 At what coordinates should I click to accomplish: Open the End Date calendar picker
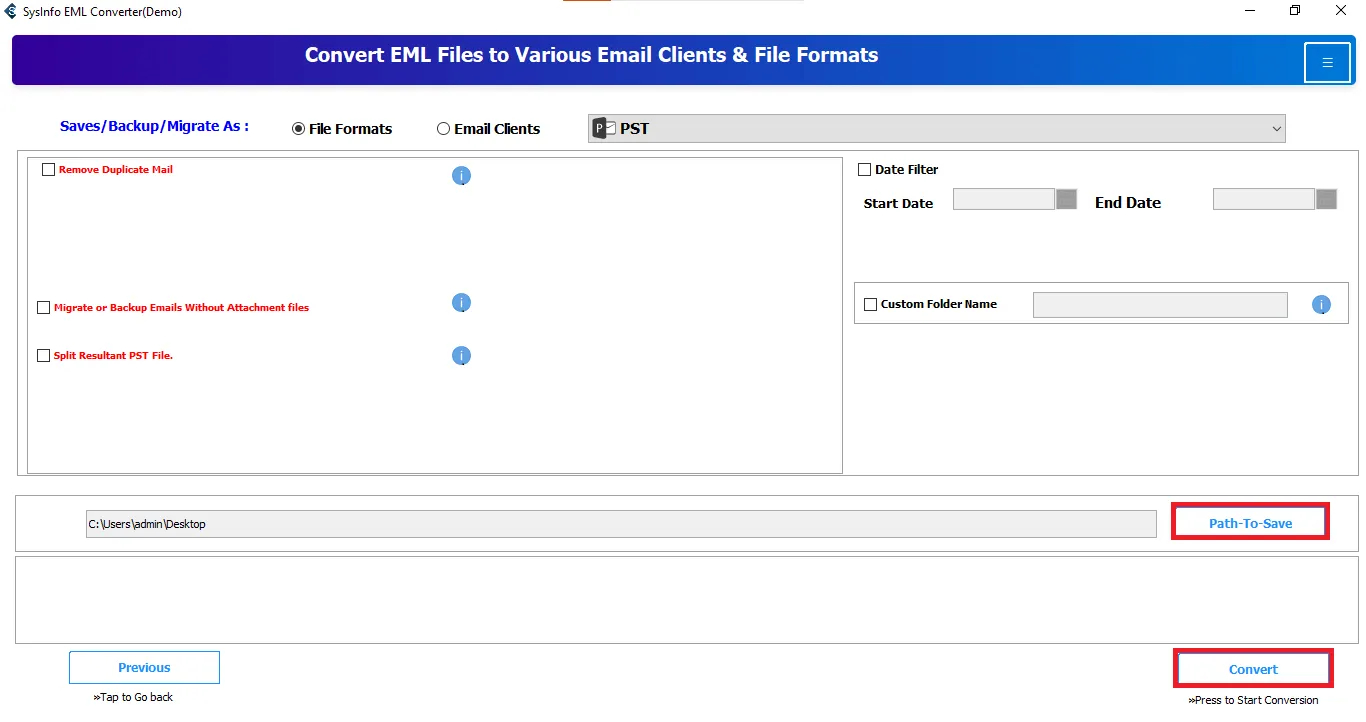[x=1326, y=199]
